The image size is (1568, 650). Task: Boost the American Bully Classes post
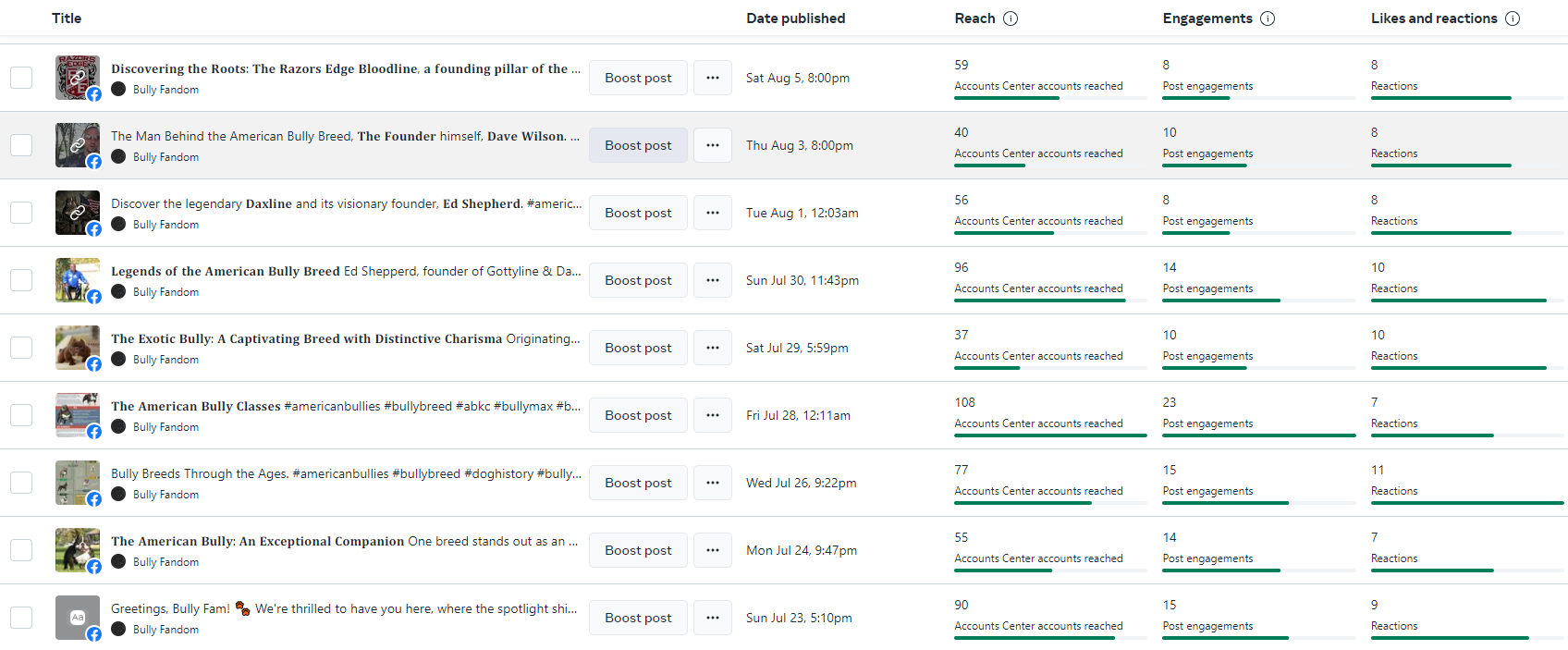[x=638, y=415]
